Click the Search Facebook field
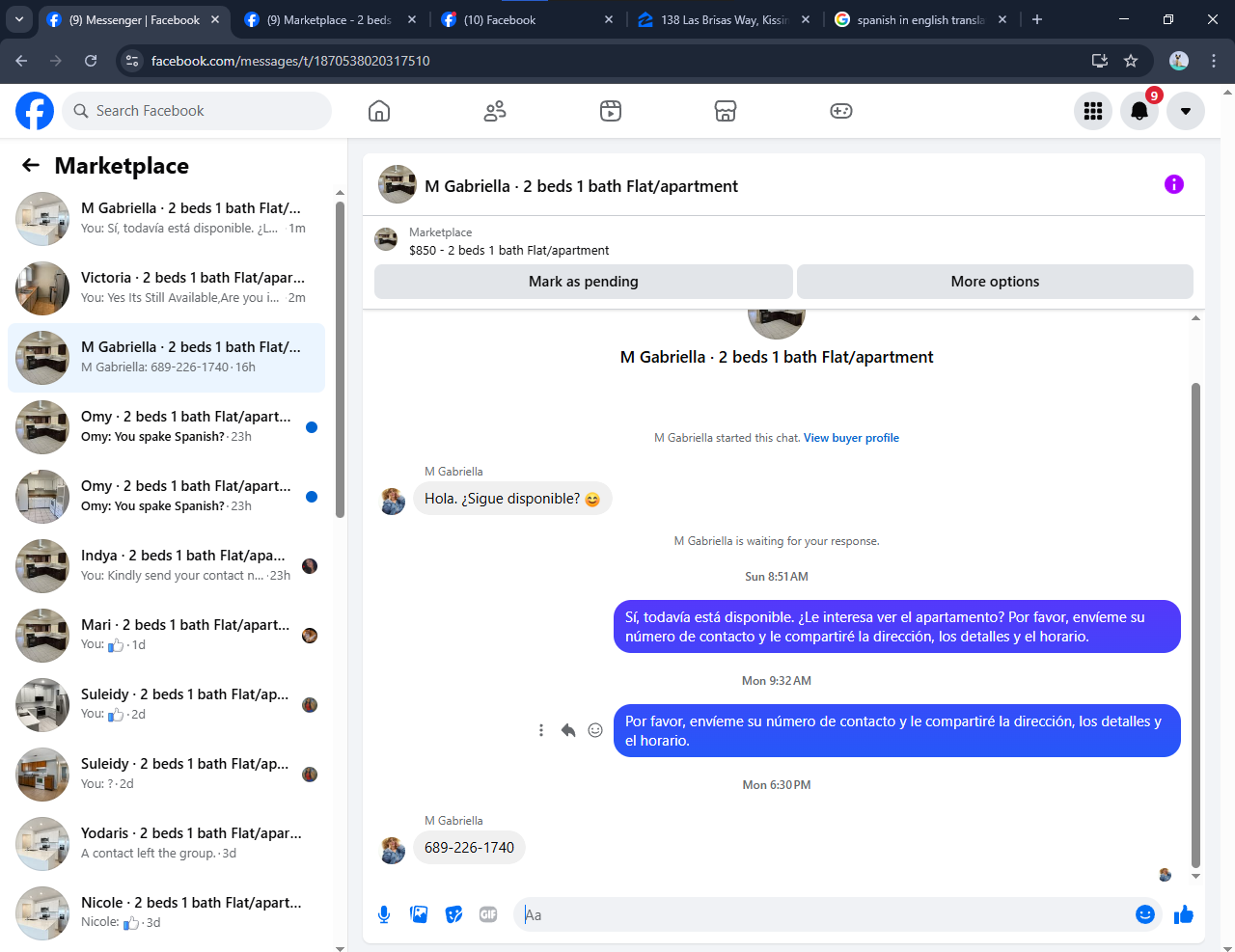This screenshot has width=1235, height=952. (x=197, y=111)
